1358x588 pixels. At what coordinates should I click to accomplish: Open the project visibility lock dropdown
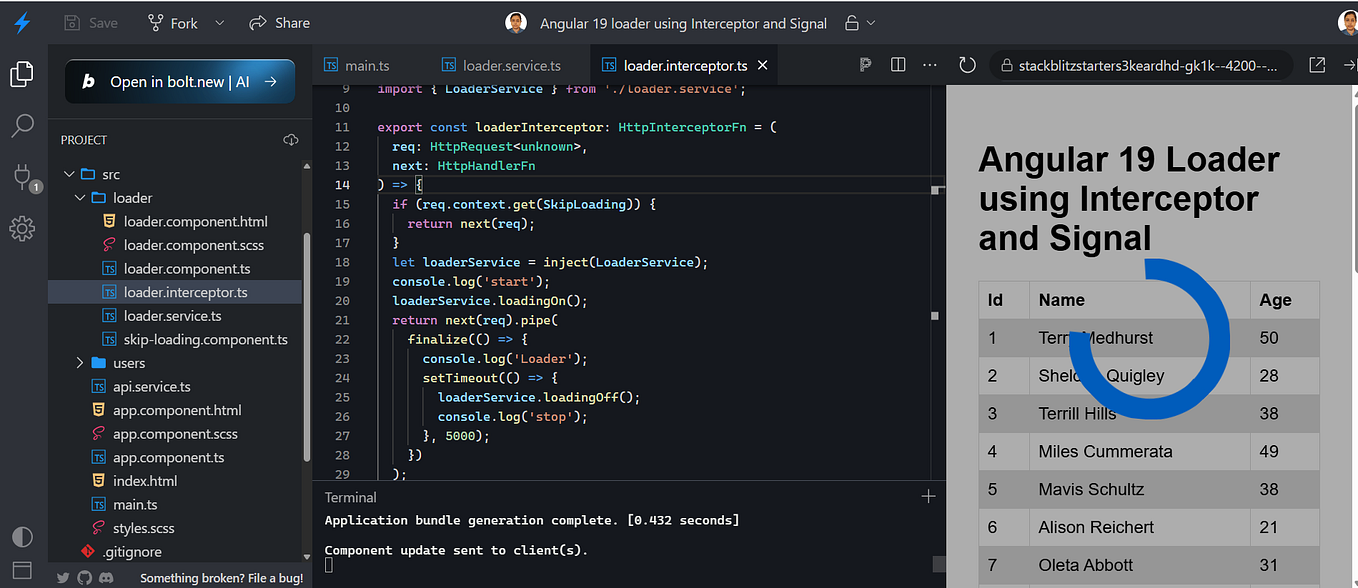(x=860, y=23)
